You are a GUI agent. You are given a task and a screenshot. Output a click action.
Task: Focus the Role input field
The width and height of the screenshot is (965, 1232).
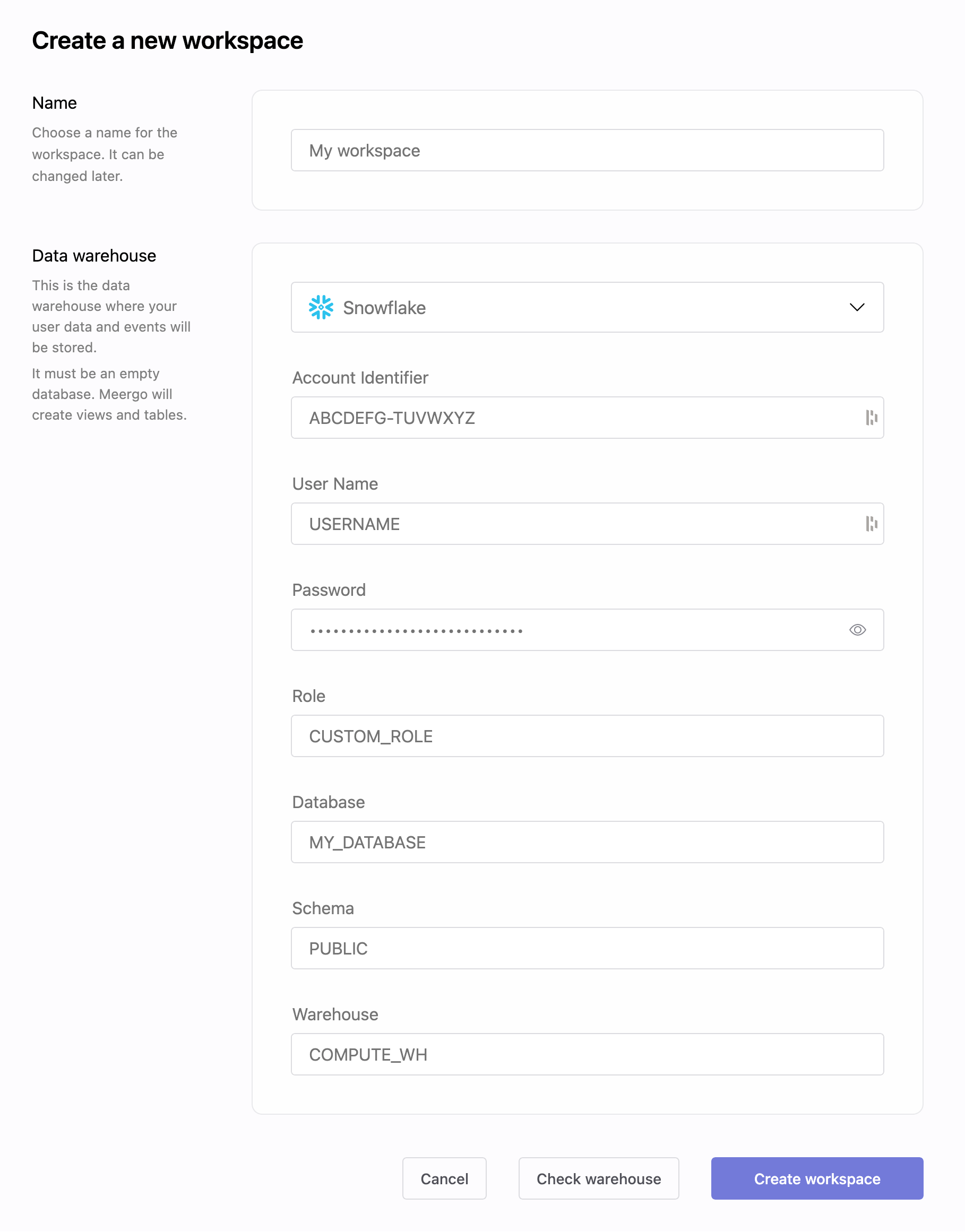(587, 736)
